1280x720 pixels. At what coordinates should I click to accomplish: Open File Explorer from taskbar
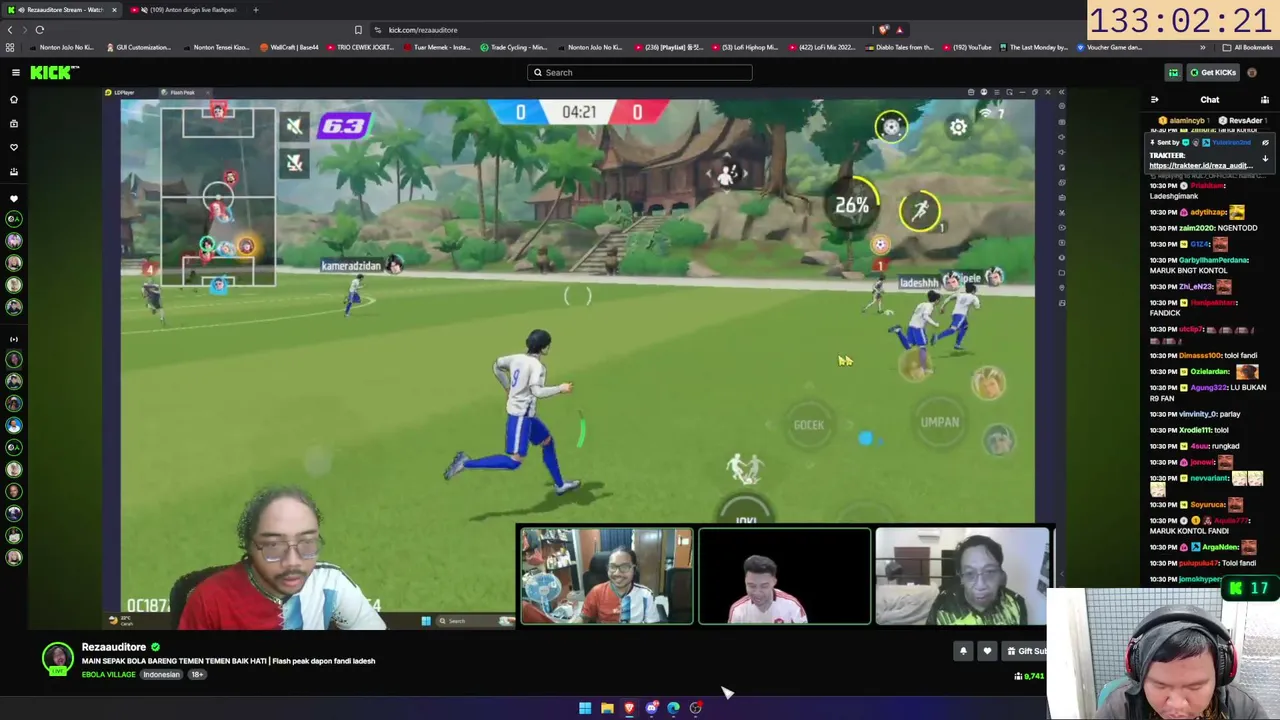(x=607, y=708)
